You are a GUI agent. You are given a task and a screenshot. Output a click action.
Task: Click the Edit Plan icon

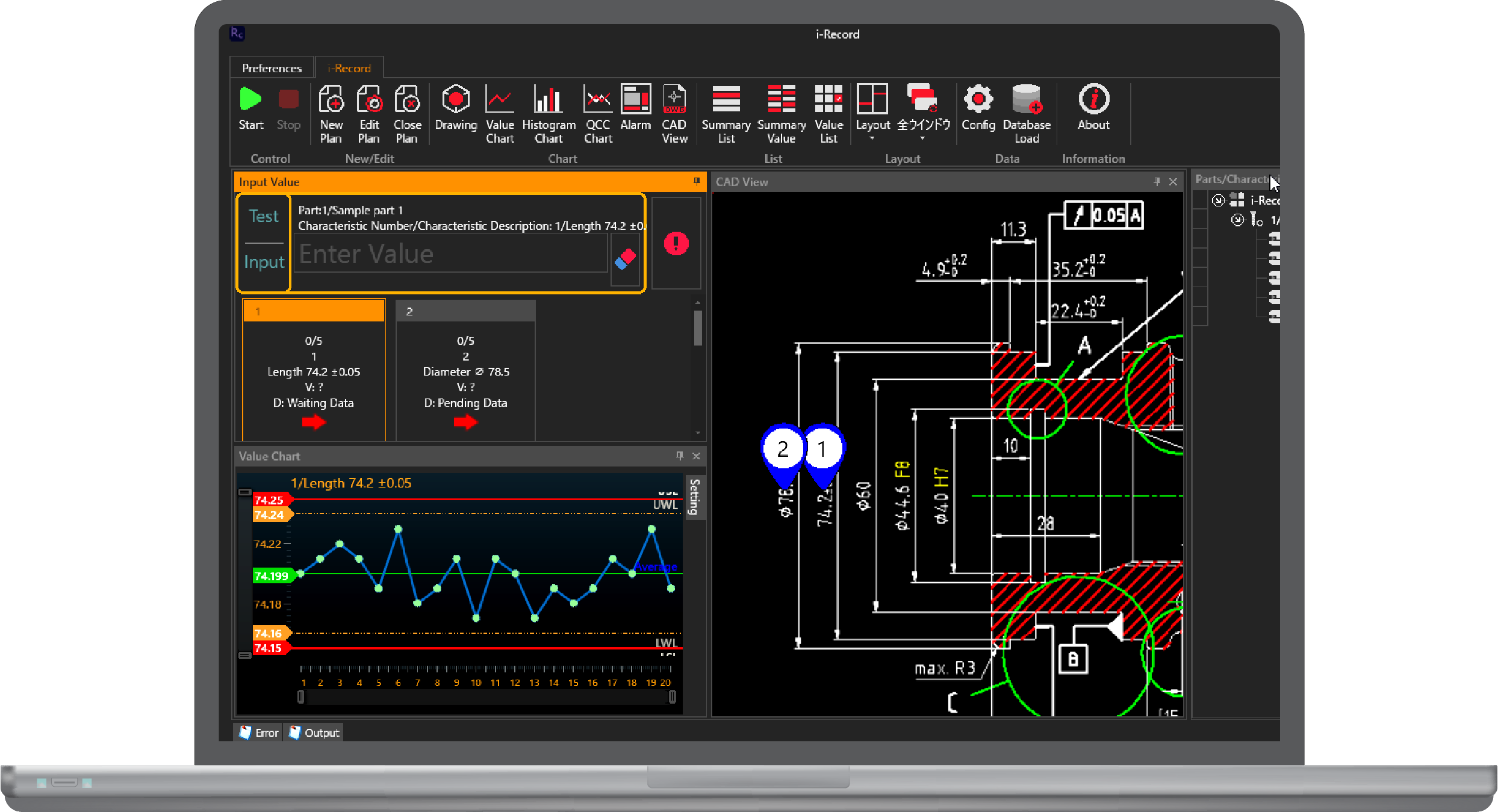(369, 101)
